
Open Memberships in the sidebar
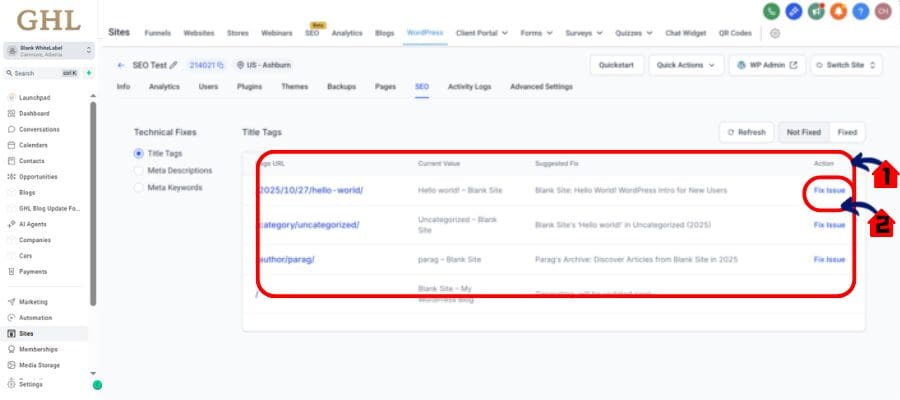(x=38, y=349)
